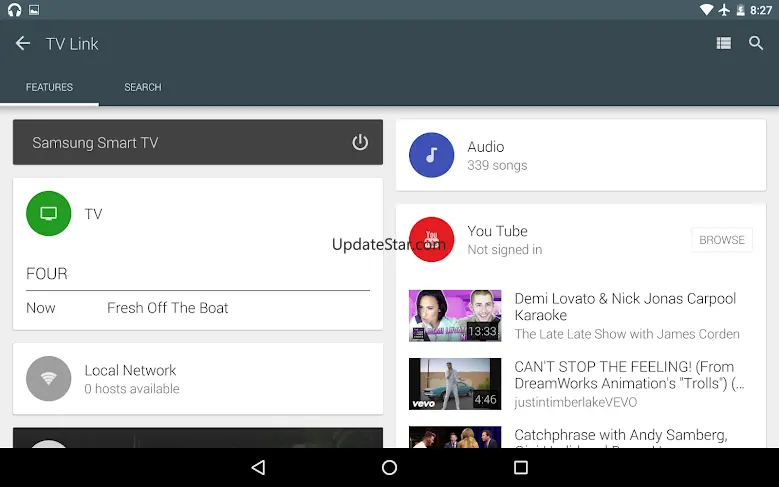This screenshot has height=487, width=779.
Task: Tap the image notification icon in status bar
Action: 34,9
